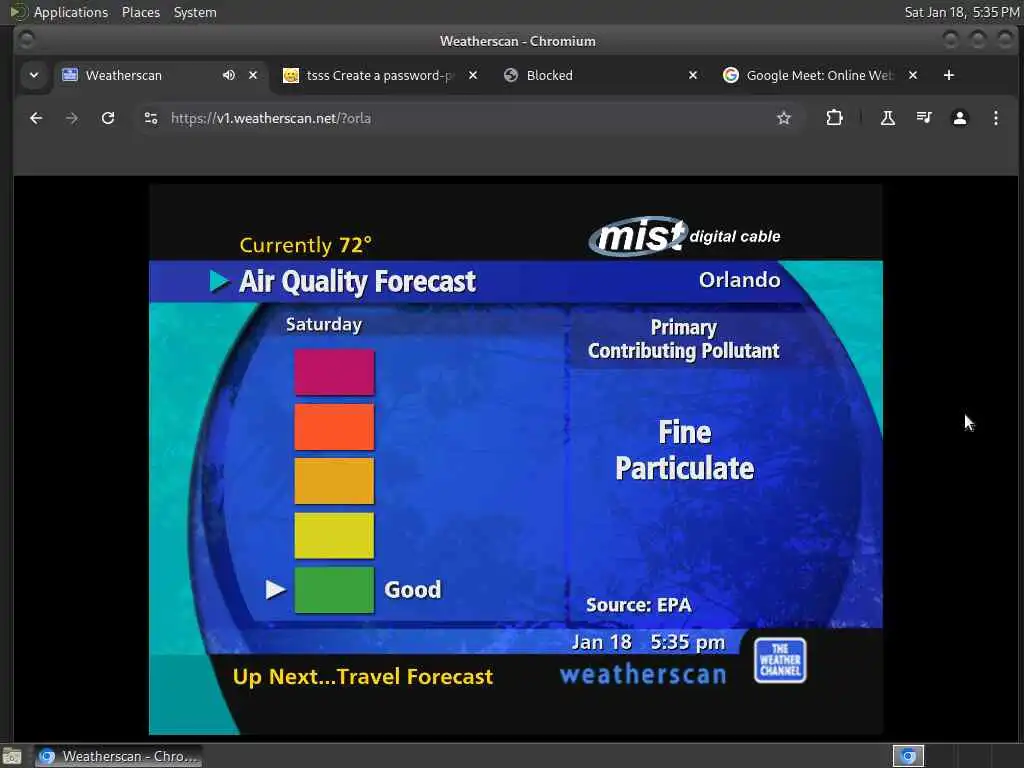Go back to the previous page
This screenshot has width=1024, height=768.
(x=36, y=118)
